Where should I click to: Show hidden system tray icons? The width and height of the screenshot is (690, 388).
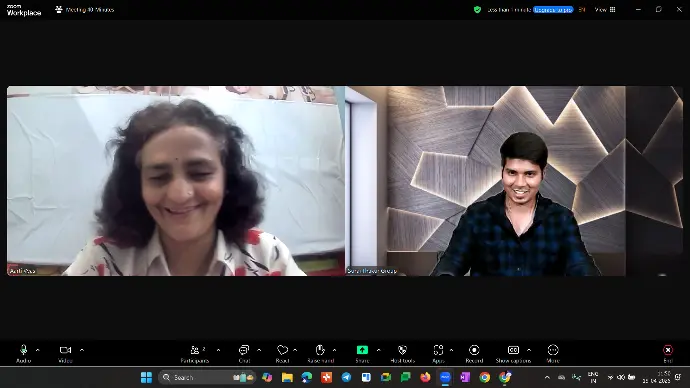click(547, 377)
